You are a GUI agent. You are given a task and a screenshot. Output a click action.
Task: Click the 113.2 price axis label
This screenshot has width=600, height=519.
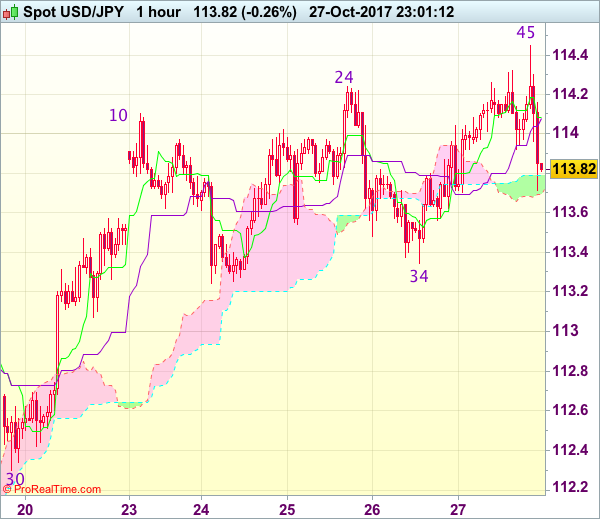(570, 292)
